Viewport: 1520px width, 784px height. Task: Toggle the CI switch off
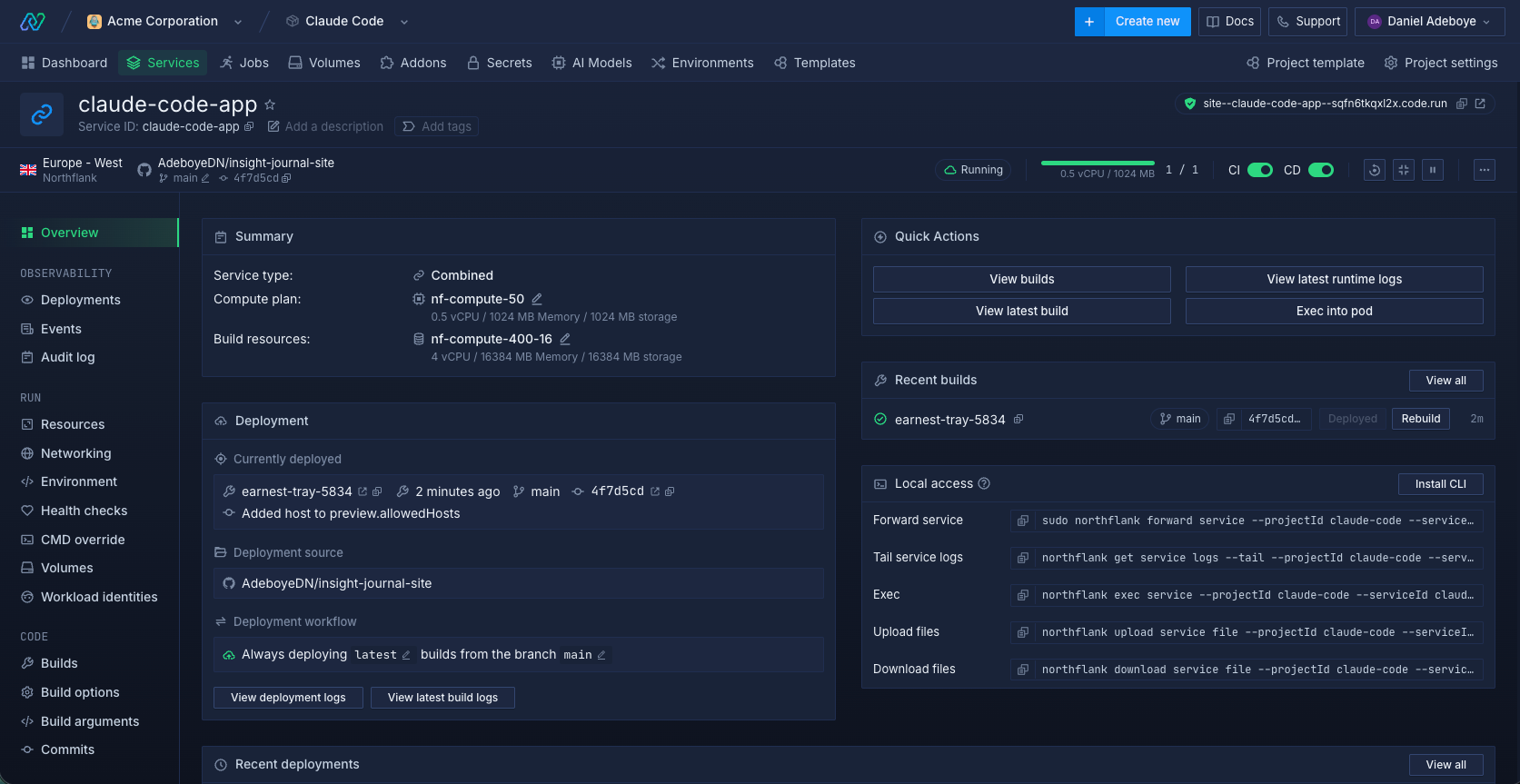pyautogui.click(x=1260, y=170)
